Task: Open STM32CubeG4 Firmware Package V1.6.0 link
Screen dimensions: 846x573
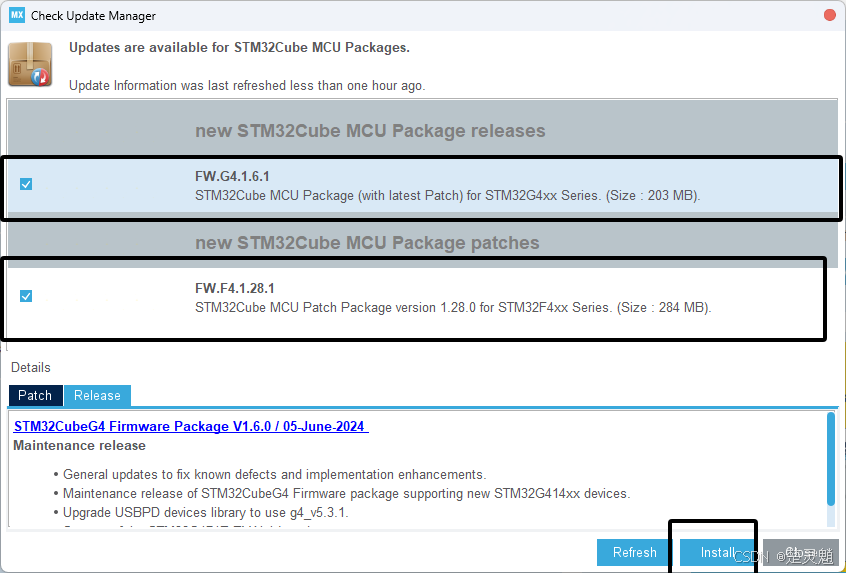Action: click(x=191, y=426)
